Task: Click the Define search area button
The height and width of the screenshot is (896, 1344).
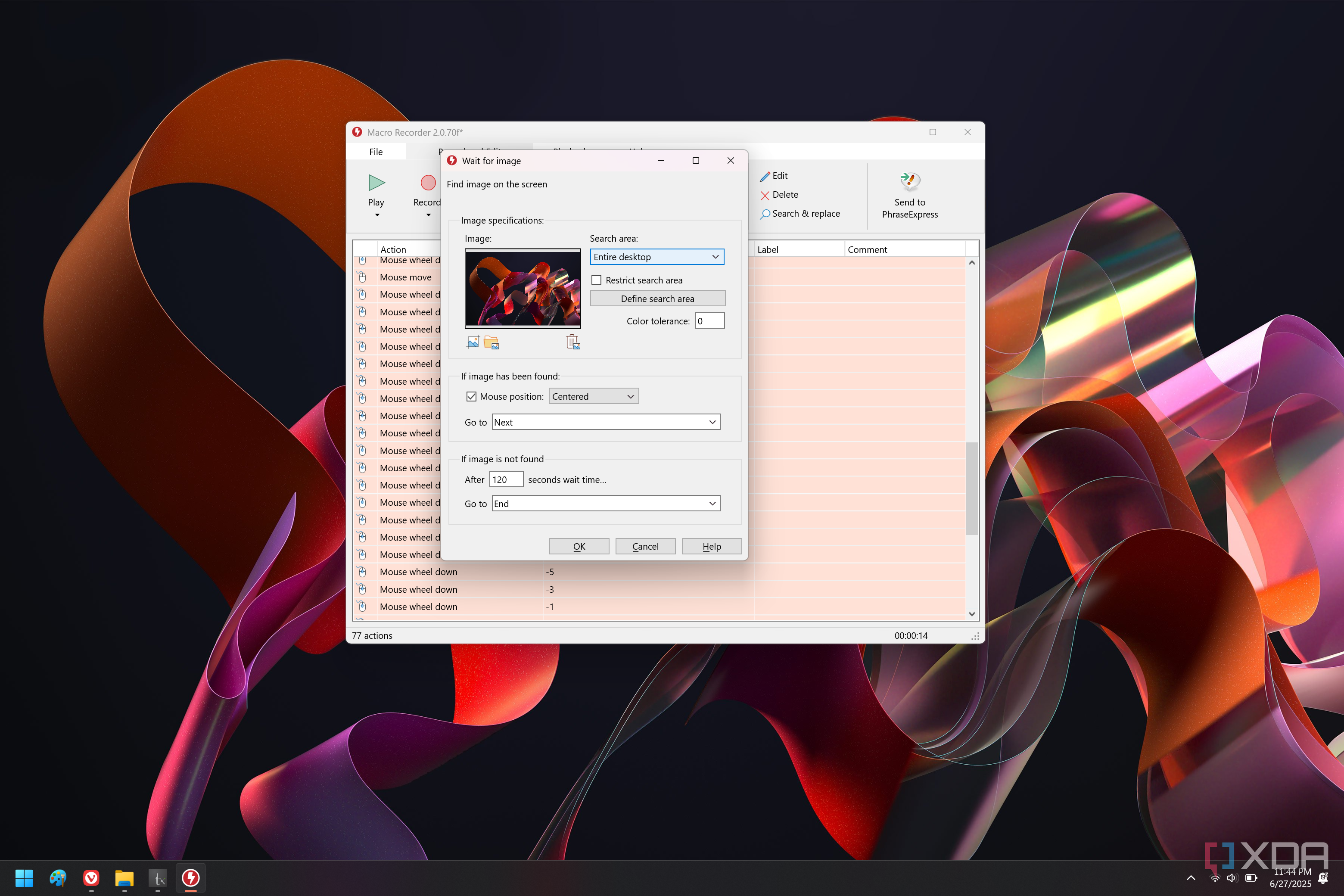Action: 658,298
